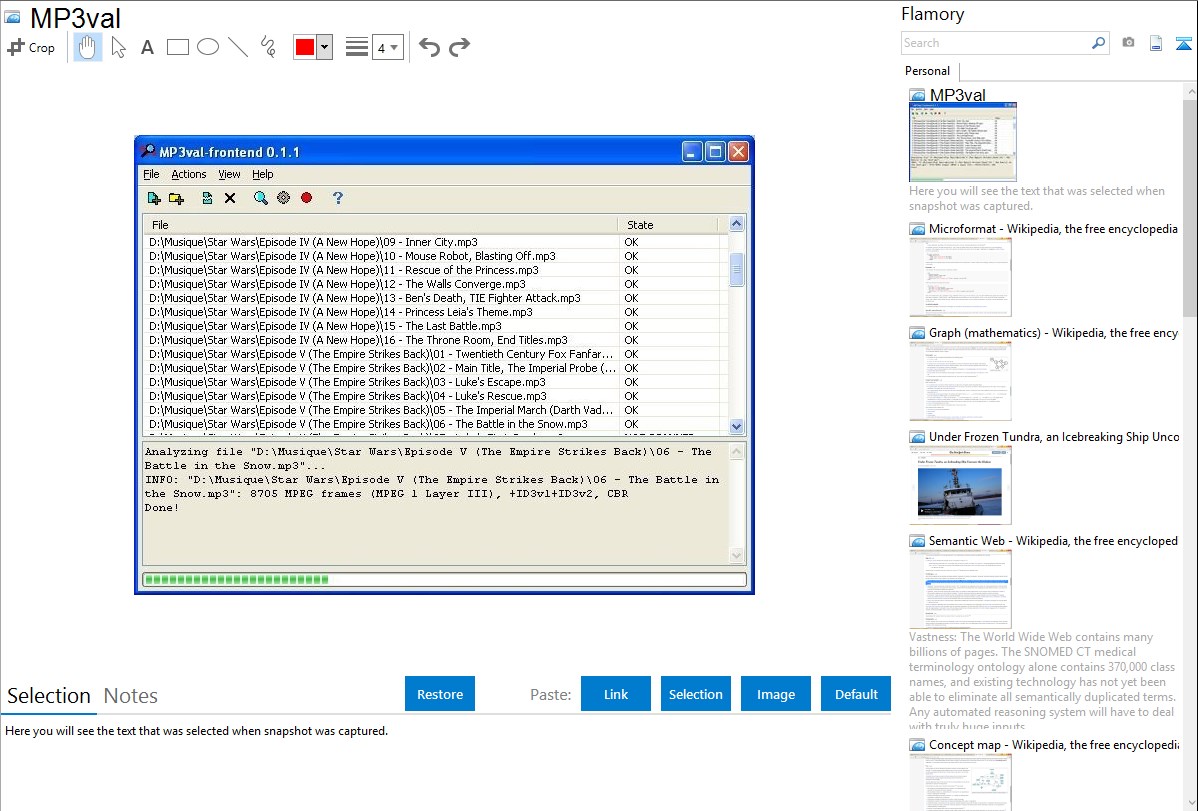Click the paste Image button
Screen dimensions: 1198x811
776,694
